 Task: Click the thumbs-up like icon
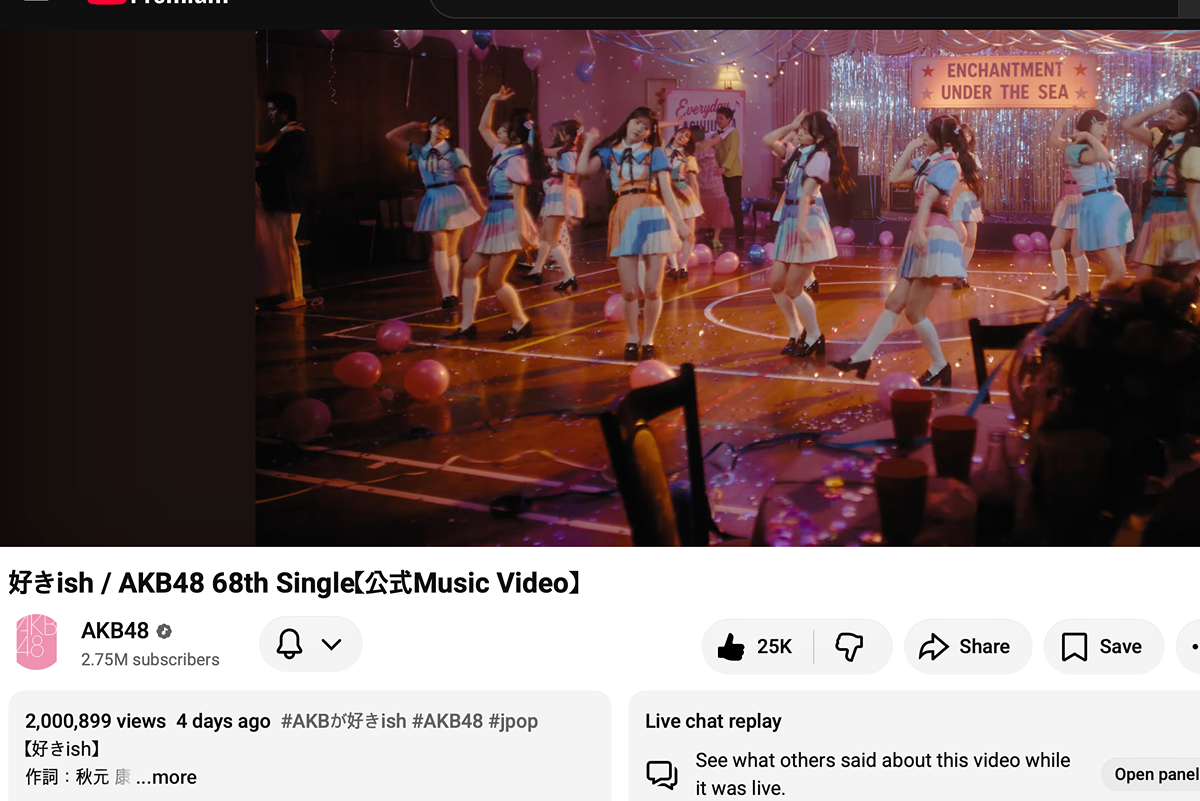click(x=731, y=647)
